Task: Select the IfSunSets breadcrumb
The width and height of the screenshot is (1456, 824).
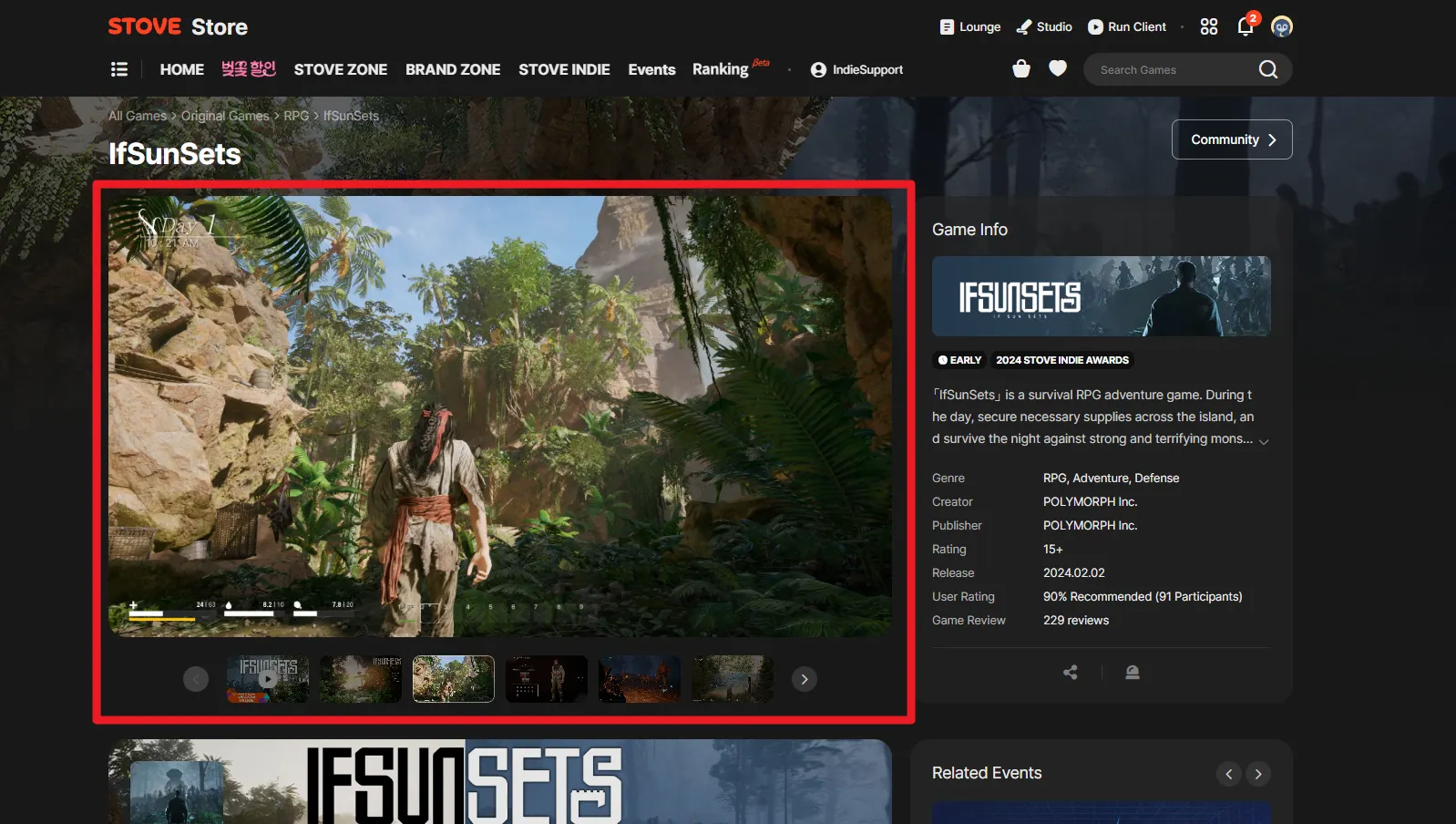Action: [x=351, y=116]
